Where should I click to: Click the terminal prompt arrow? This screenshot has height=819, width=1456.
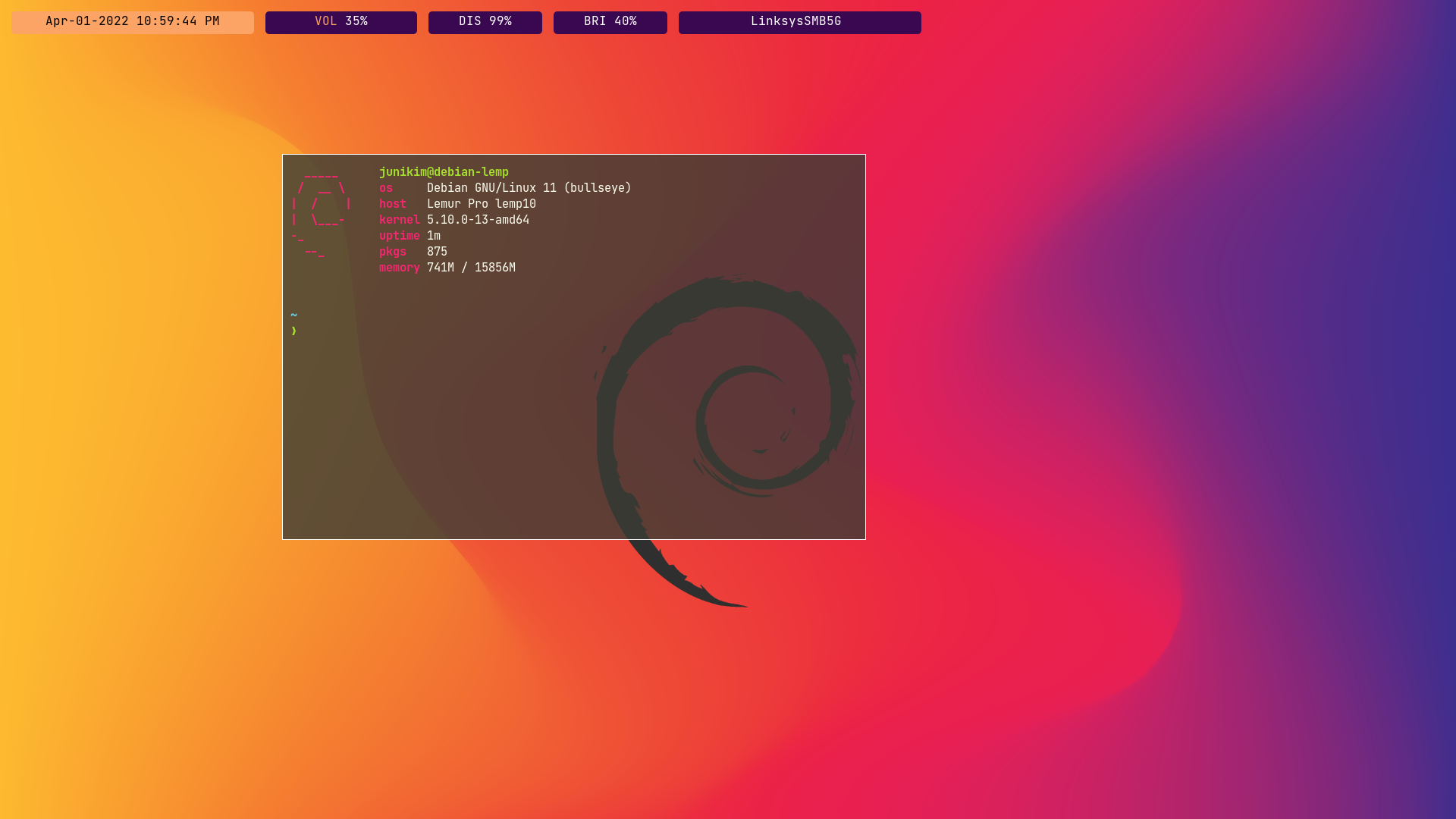pos(293,331)
